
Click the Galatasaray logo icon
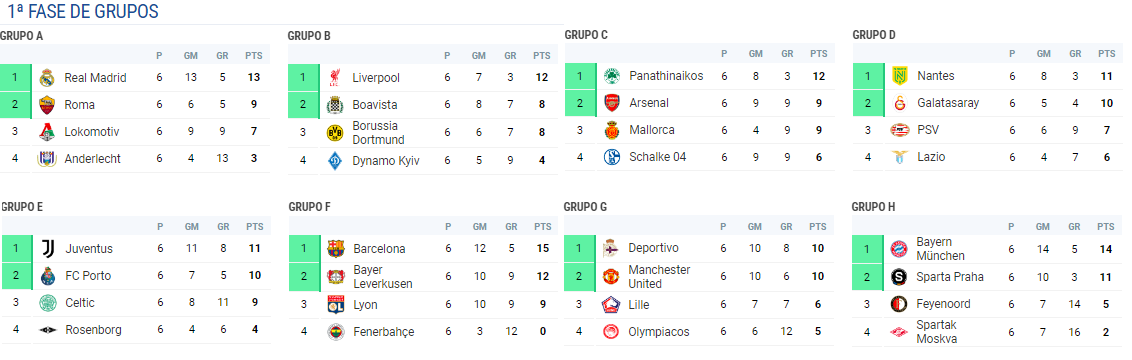click(x=900, y=103)
